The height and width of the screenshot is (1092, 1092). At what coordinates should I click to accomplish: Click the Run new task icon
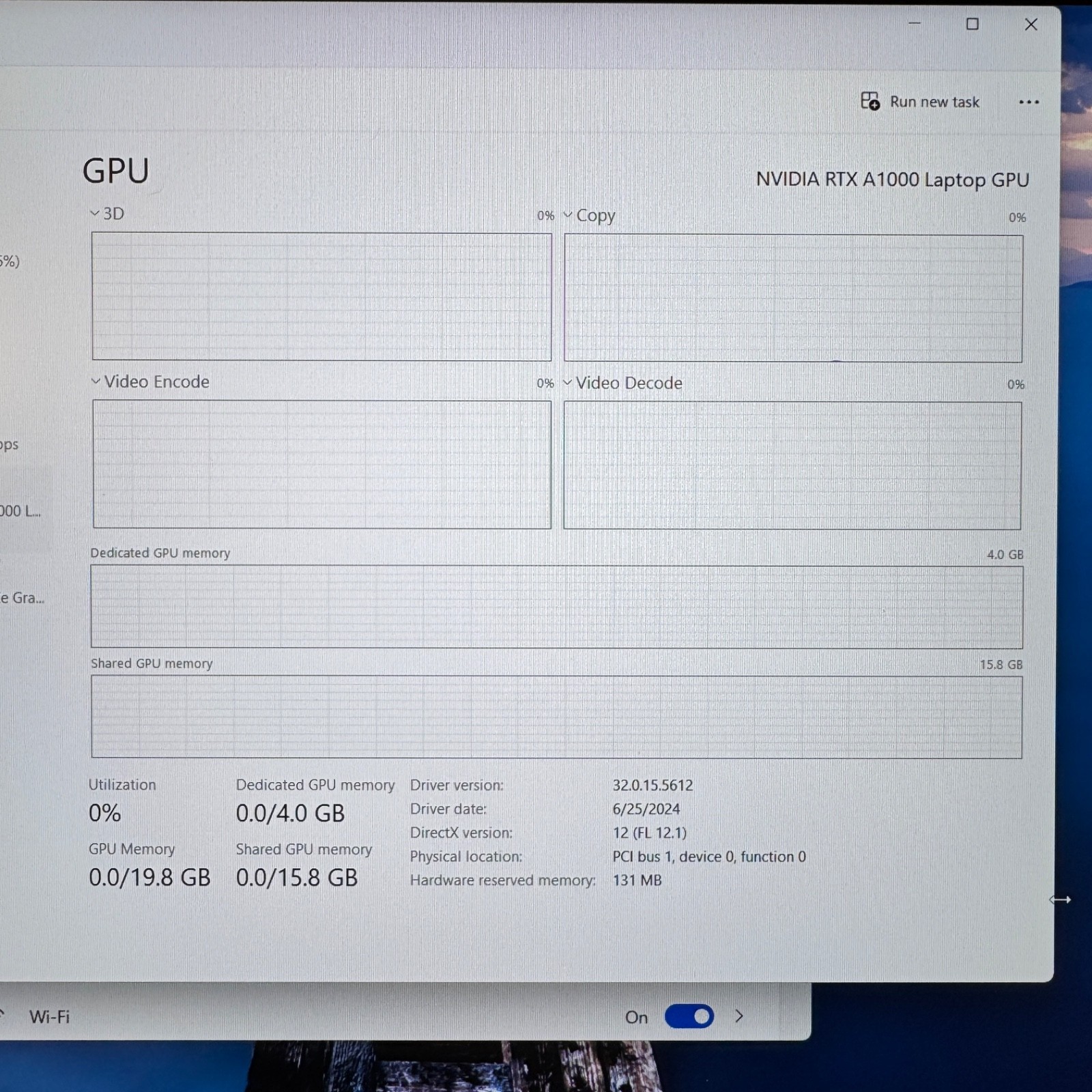tap(870, 102)
